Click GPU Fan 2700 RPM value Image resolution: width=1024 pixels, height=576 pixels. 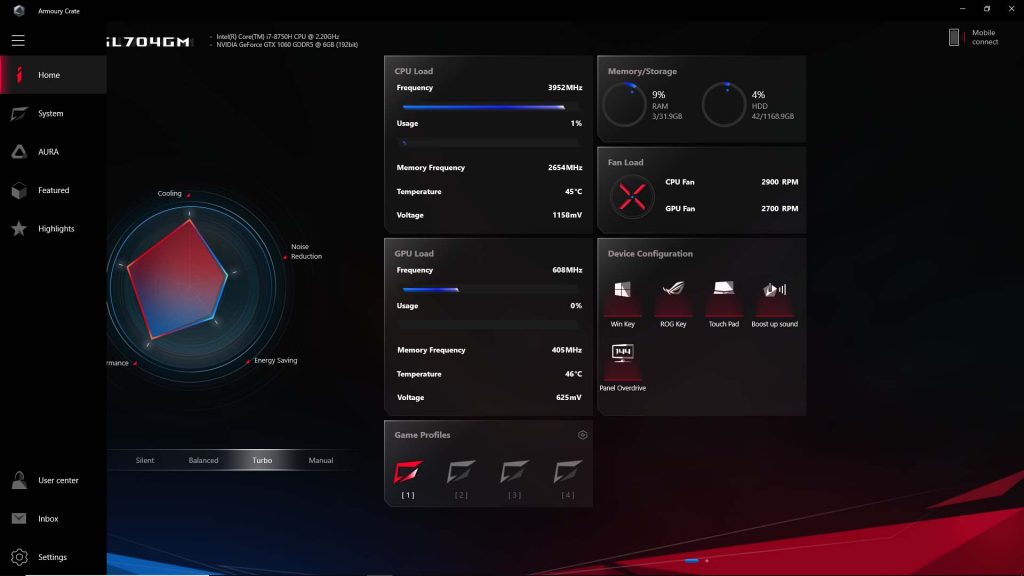[x=779, y=208]
